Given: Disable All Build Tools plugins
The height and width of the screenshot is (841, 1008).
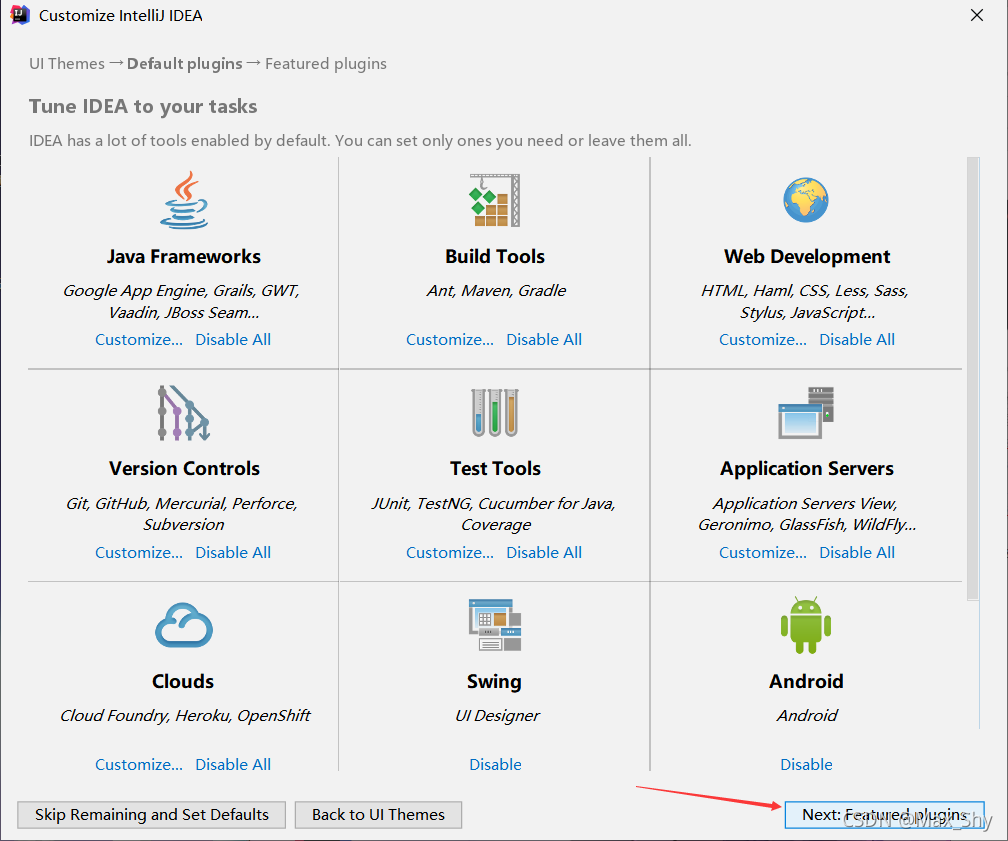Looking at the screenshot, I should (x=544, y=339).
